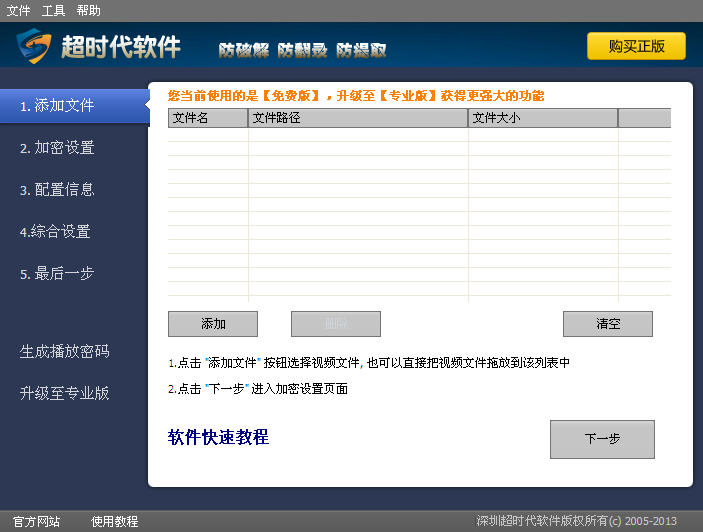
Task: Open 使用教程 link in footer
Action: [x=115, y=521]
